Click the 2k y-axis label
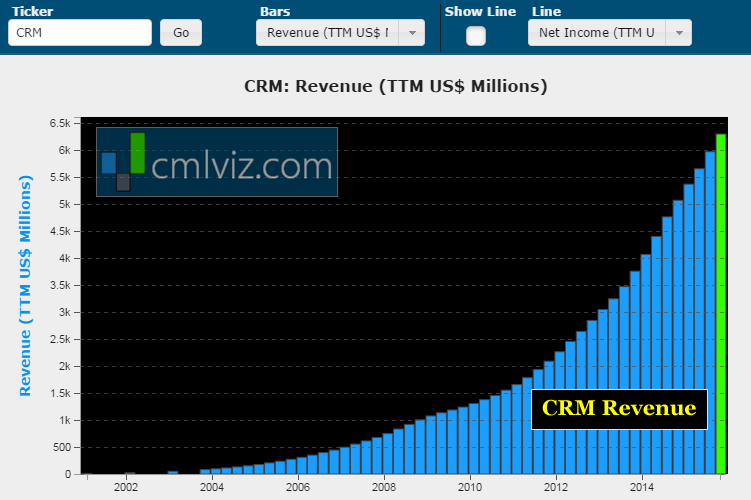 [x=64, y=366]
